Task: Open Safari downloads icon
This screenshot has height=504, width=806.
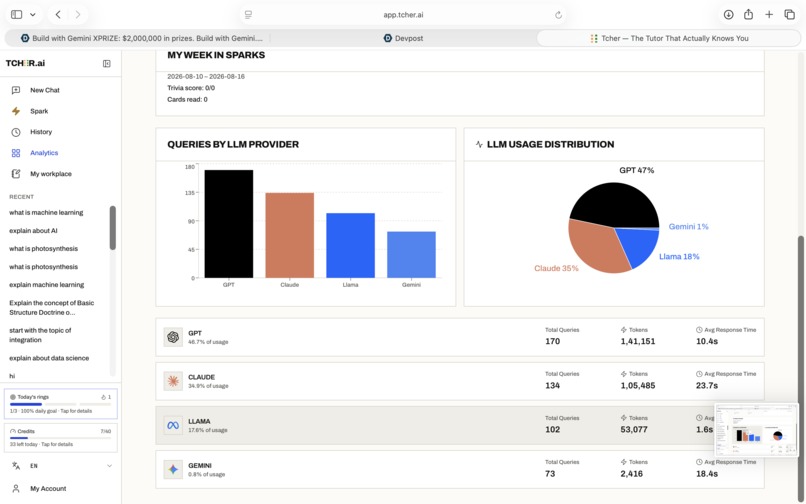Action: point(728,14)
